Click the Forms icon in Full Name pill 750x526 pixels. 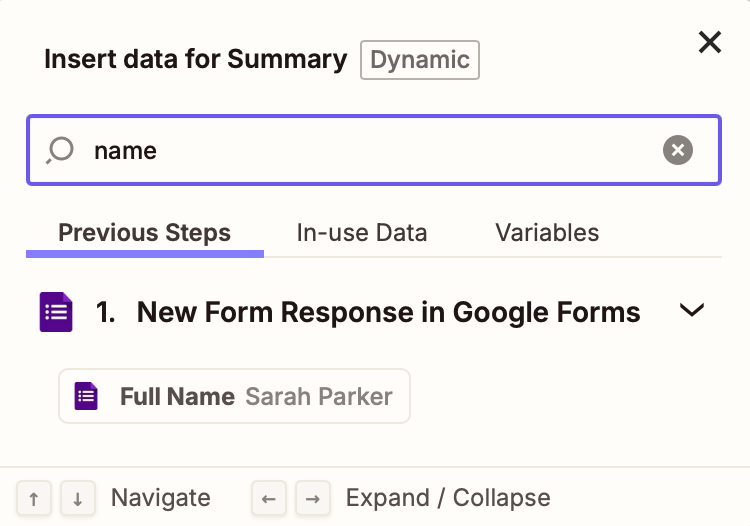[x=86, y=396]
